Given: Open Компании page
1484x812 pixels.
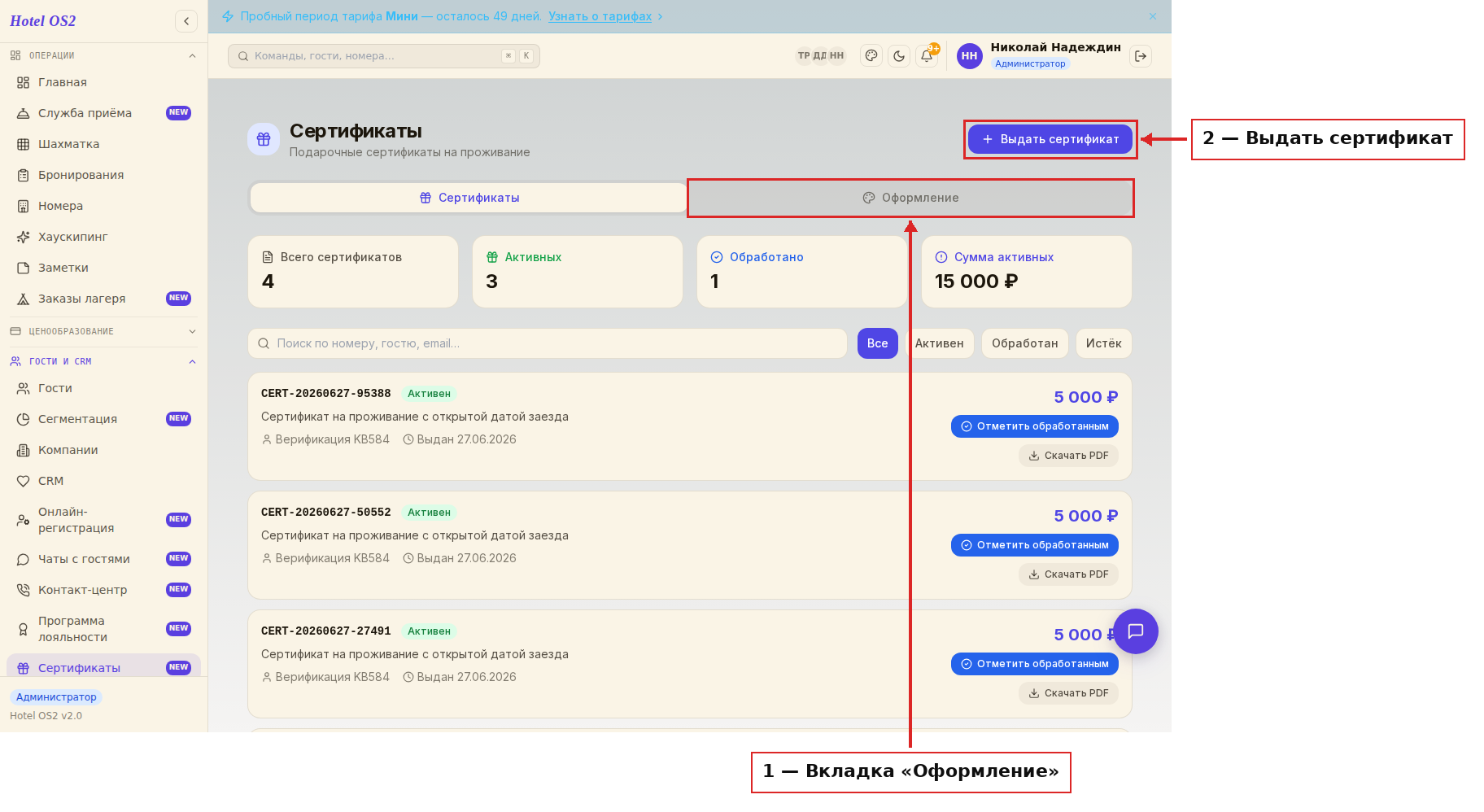Looking at the screenshot, I should click(103, 450).
